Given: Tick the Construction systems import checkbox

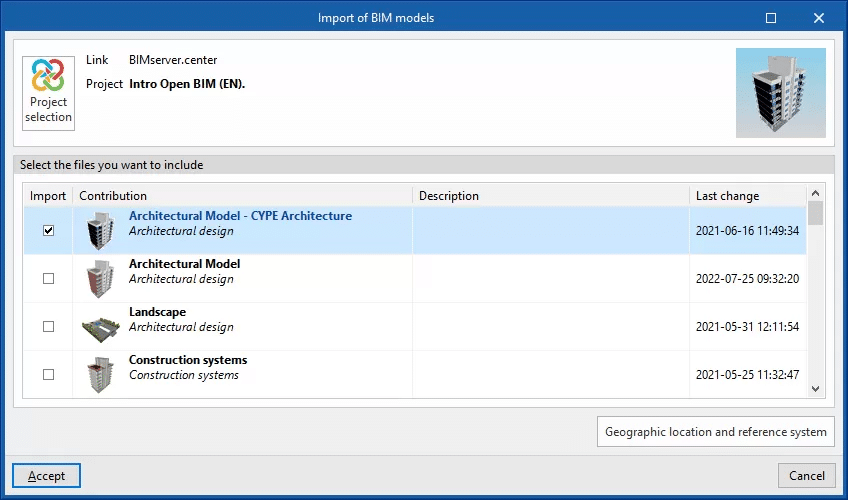Looking at the screenshot, I should tap(49, 374).
